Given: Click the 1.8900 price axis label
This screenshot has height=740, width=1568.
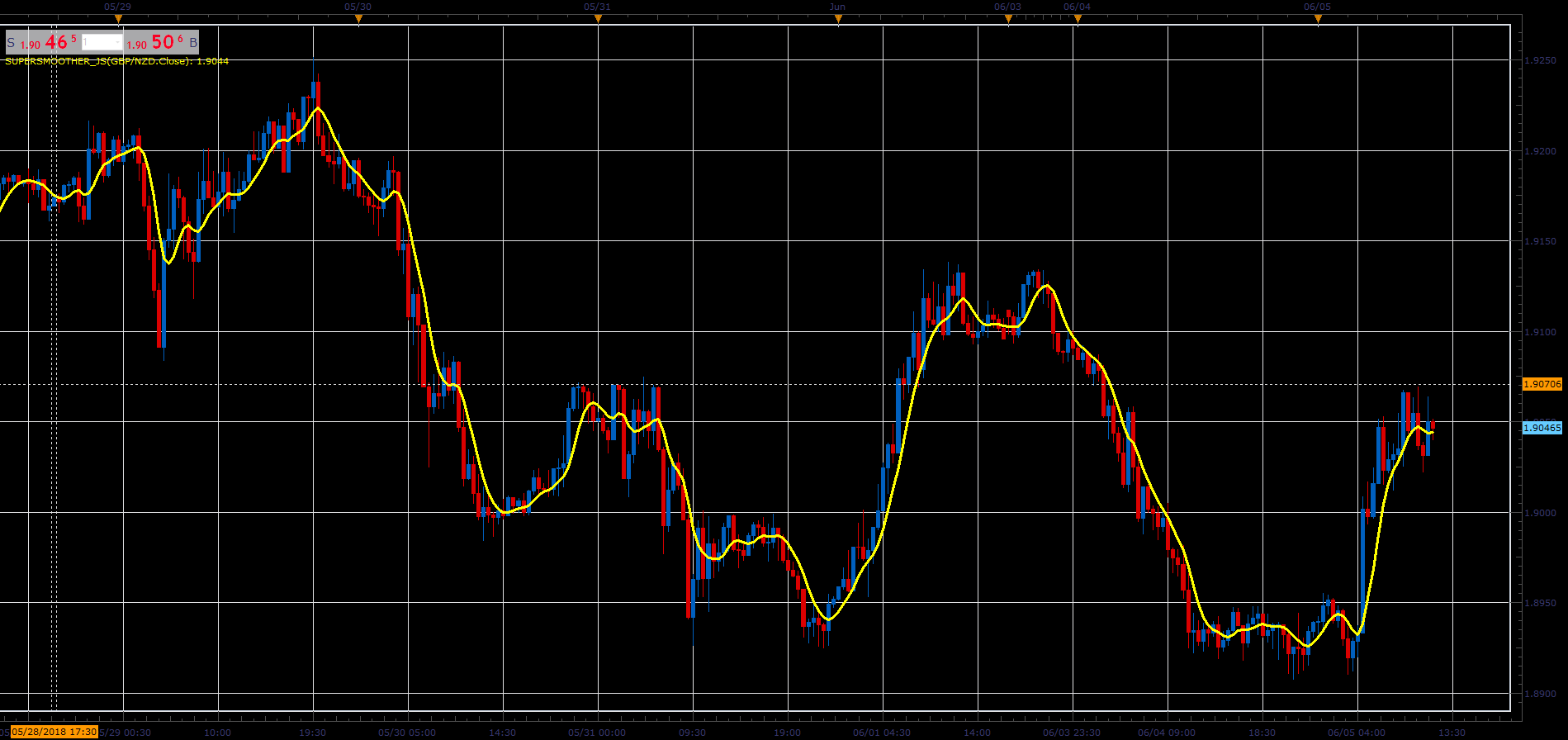Looking at the screenshot, I should tap(1540, 694).
